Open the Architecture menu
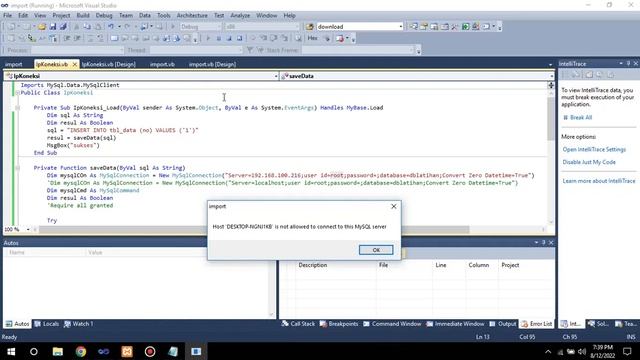 click(192, 16)
